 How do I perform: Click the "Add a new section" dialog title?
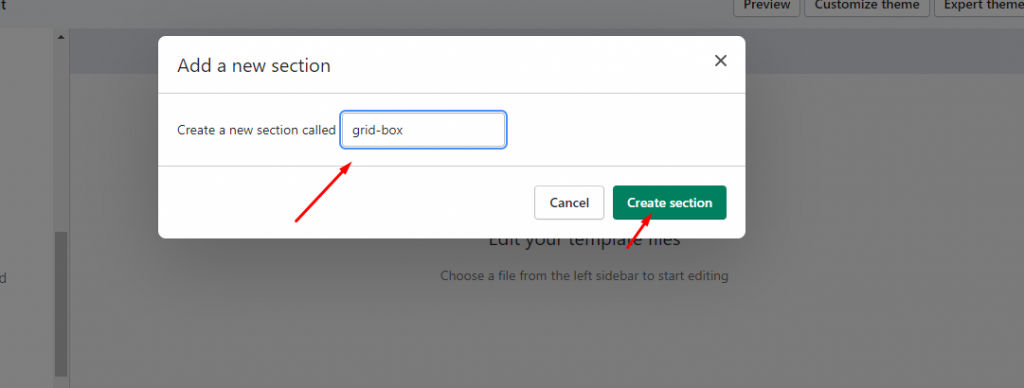tap(254, 65)
